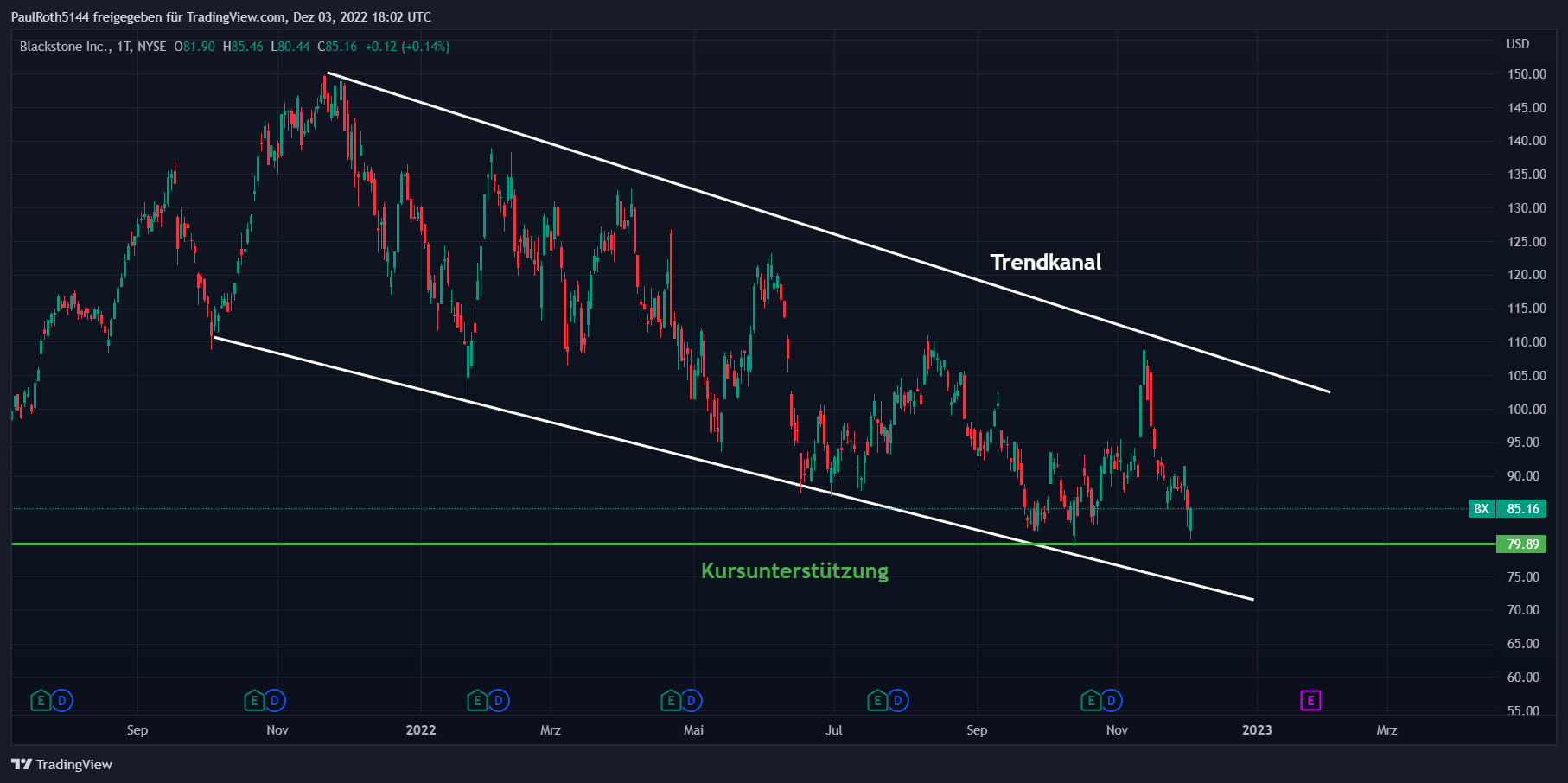Click the close value C85.16

pyautogui.click(x=337, y=47)
